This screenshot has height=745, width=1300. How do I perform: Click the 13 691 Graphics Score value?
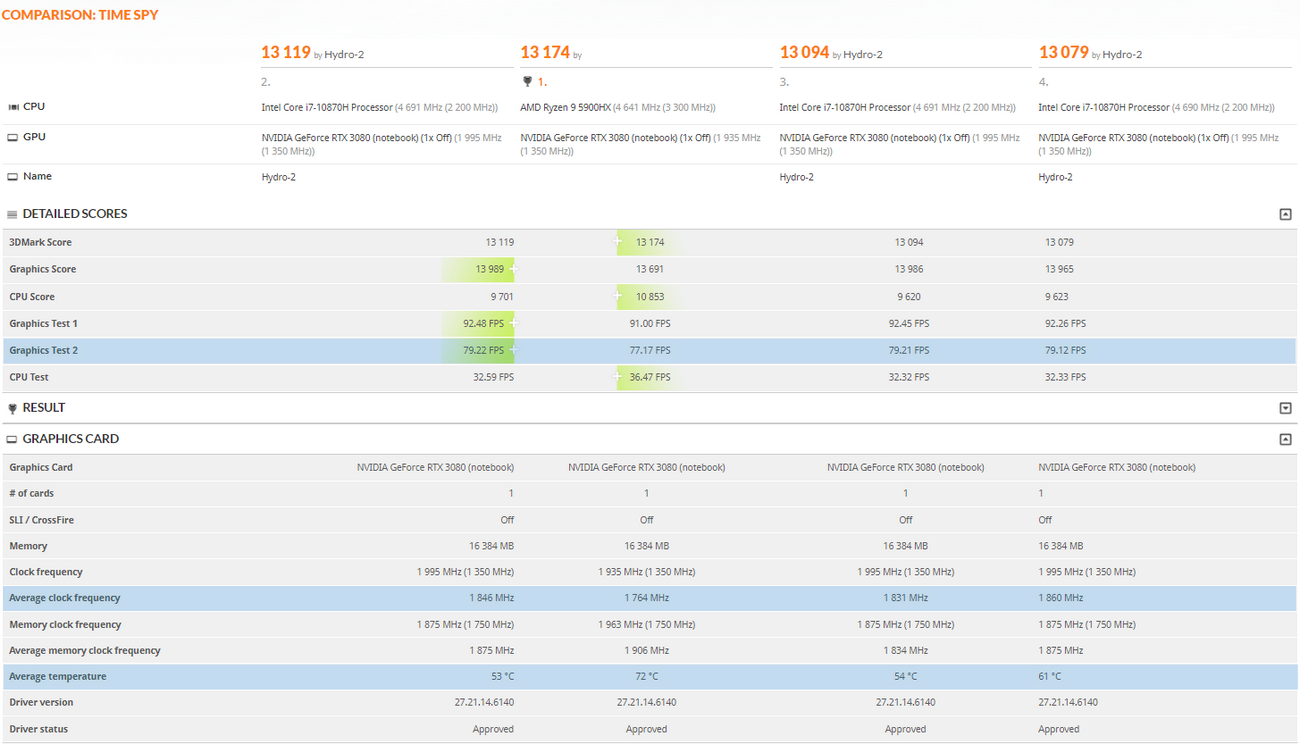650,269
